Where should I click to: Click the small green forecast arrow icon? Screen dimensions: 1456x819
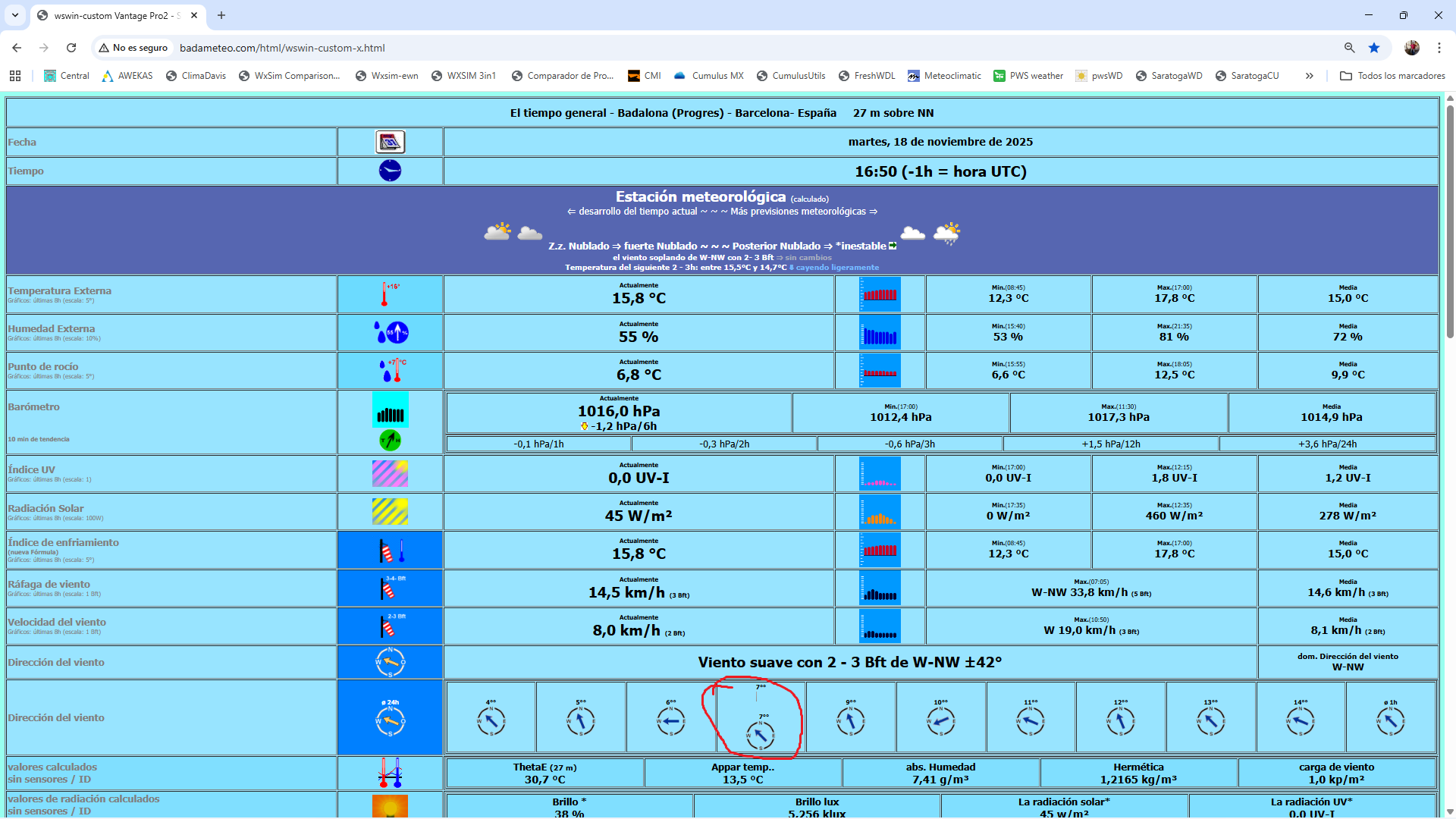[x=893, y=246]
